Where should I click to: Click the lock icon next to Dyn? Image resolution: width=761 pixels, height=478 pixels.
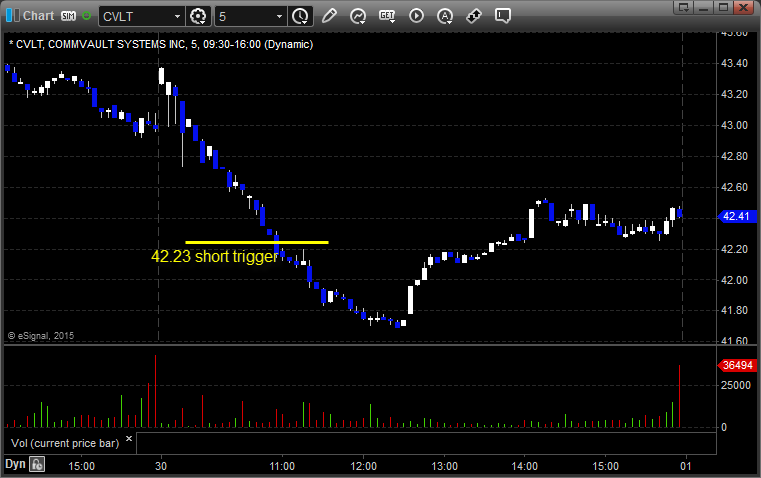point(37,464)
